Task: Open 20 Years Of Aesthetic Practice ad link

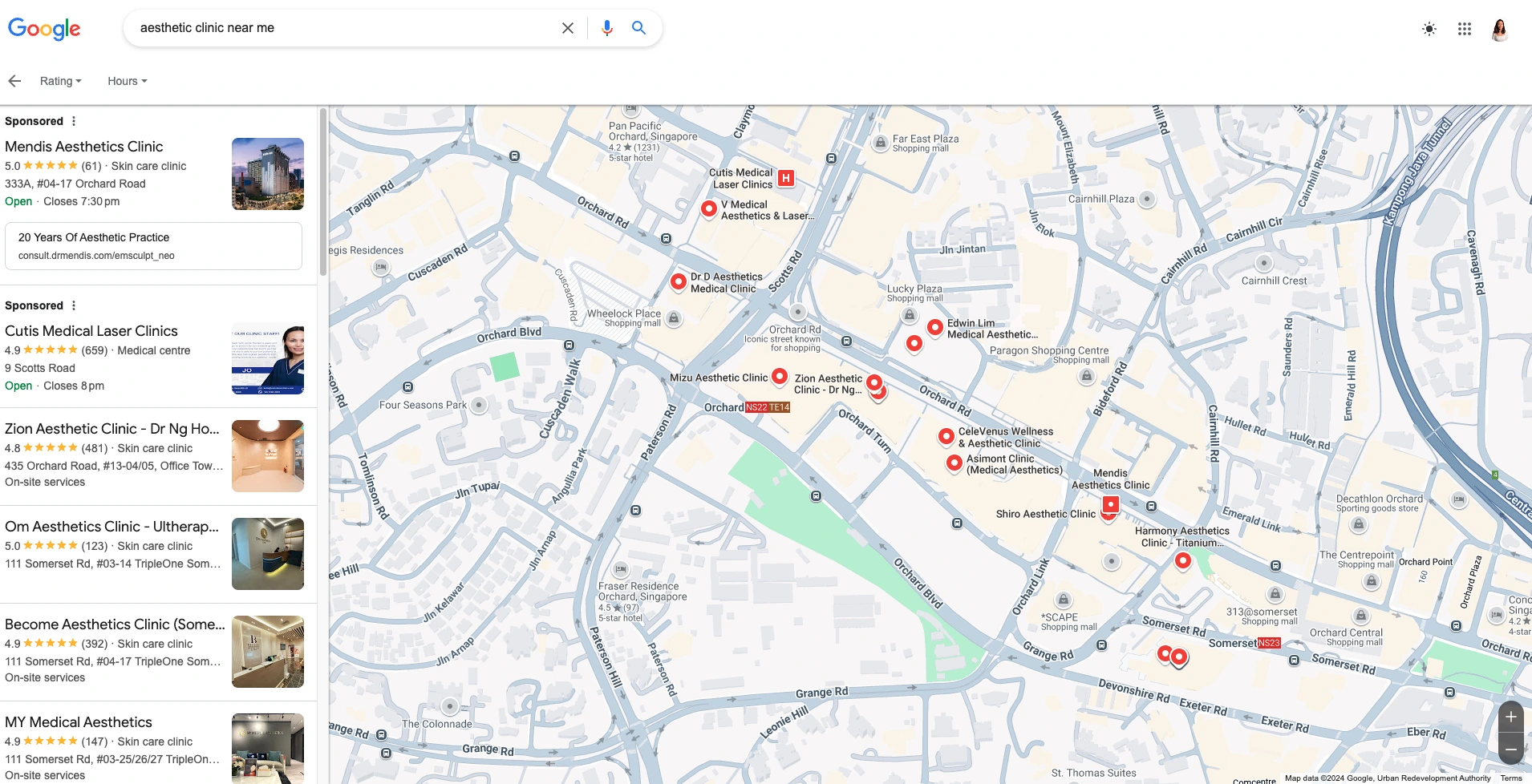Action: pos(153,246)
